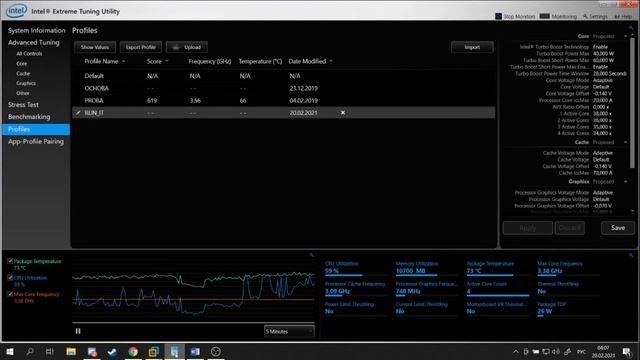Open the Benchmarking section

[x=29, y=117]
